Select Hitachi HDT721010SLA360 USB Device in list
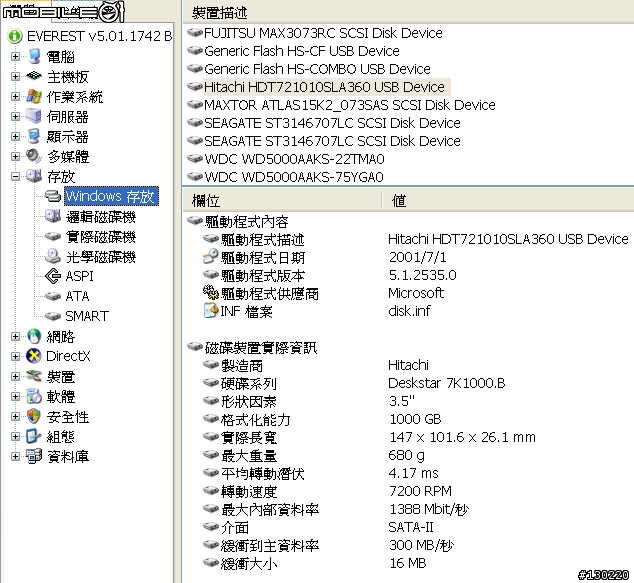The image size is (634, 583). point(324,87)
